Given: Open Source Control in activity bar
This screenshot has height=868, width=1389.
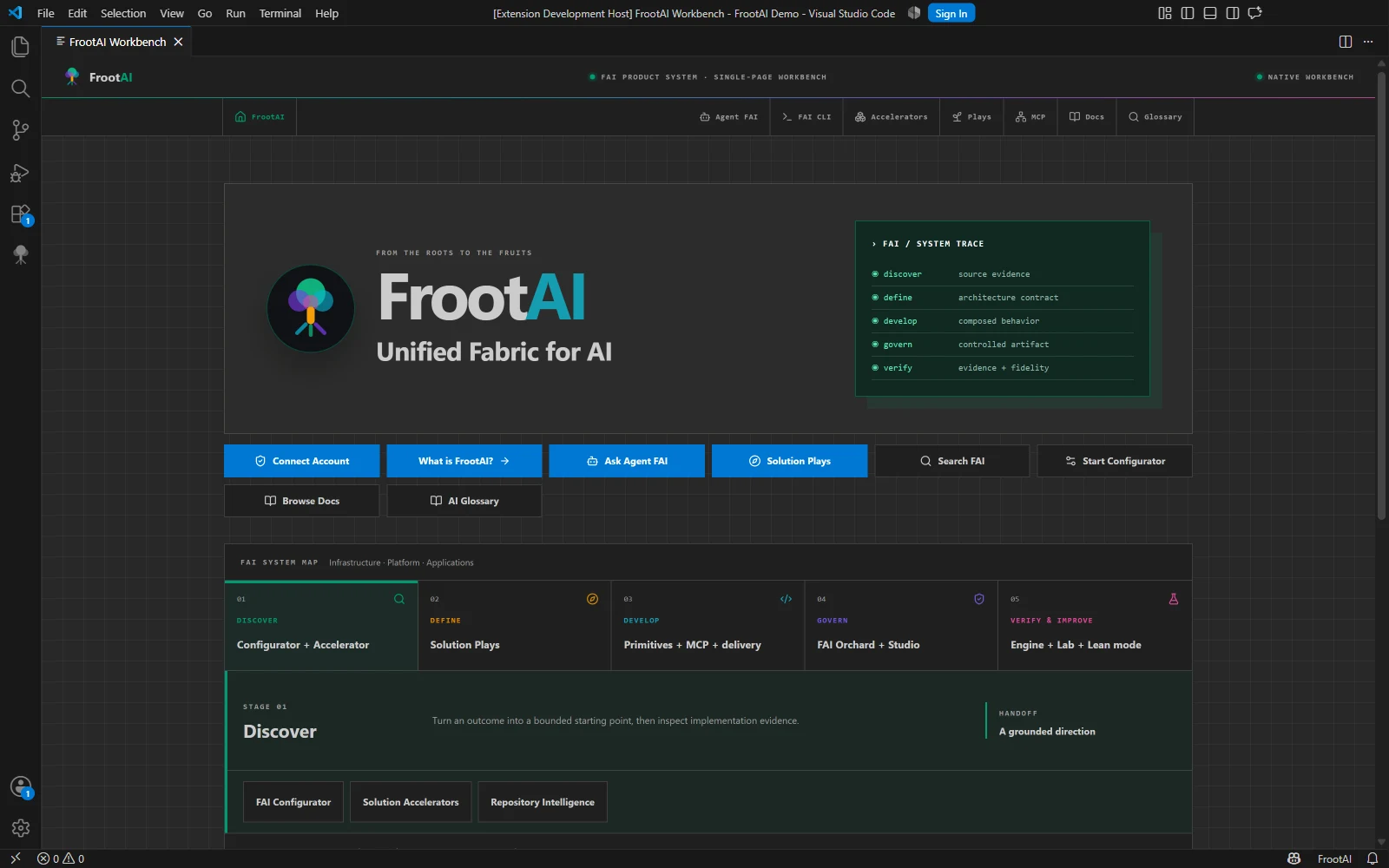Looking at the screenshot, I should pos(20,130).
